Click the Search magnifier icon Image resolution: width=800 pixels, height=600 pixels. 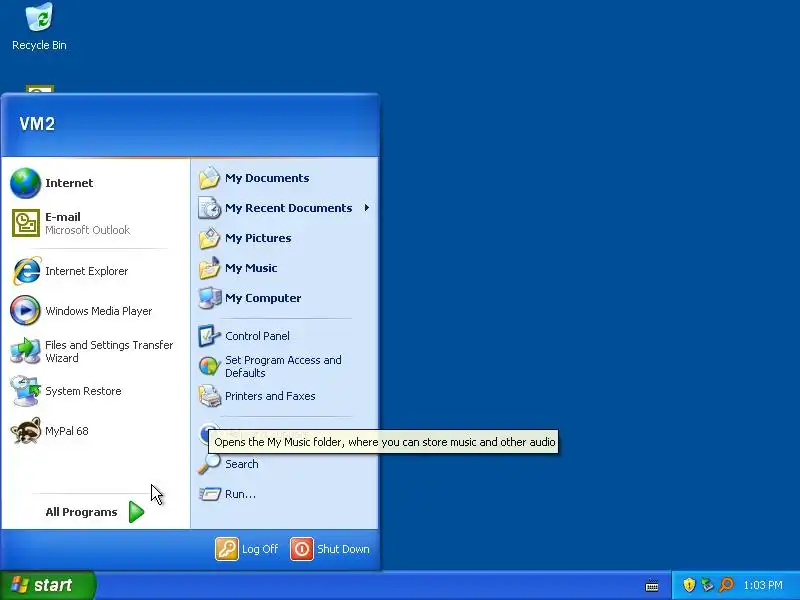pyautogui.click(x=209, y=464)
